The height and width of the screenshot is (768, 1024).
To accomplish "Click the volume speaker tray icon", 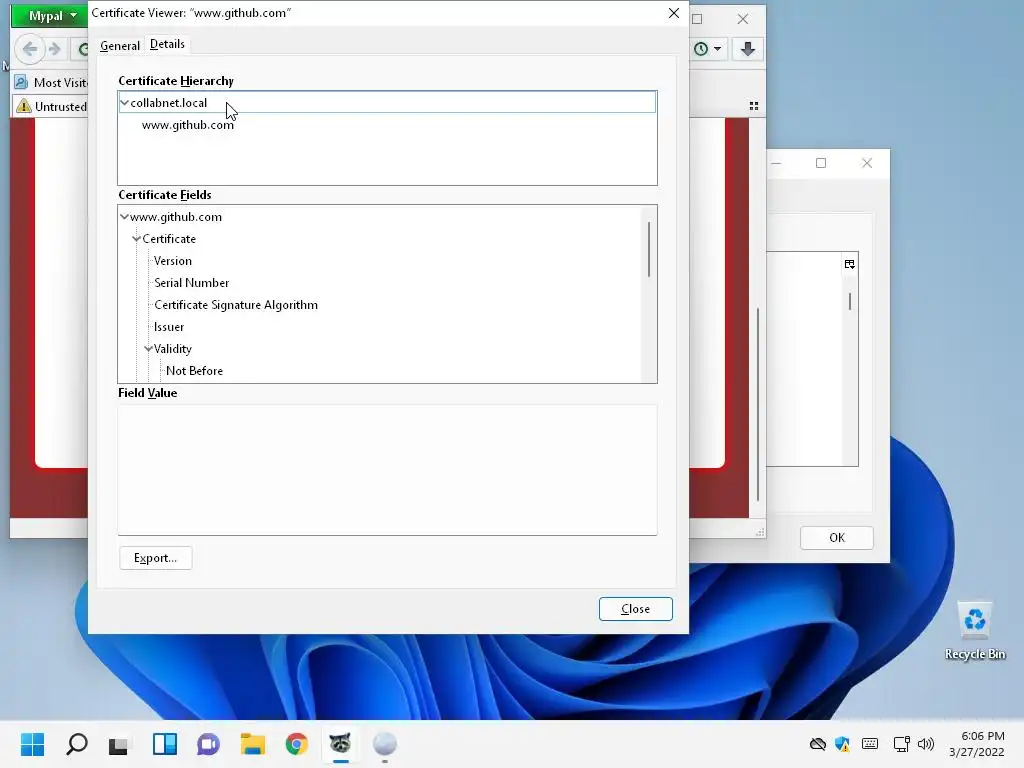I will pos(925,744).
